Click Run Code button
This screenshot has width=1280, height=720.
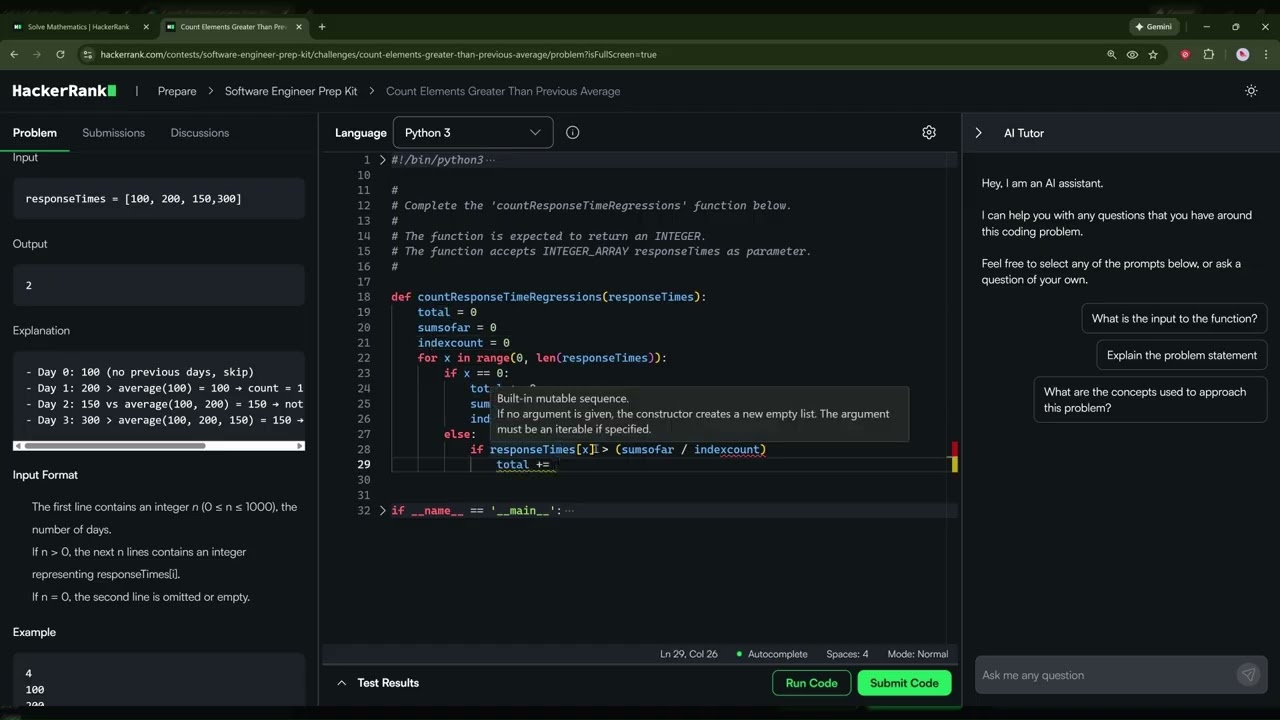[x=811, y=683]
